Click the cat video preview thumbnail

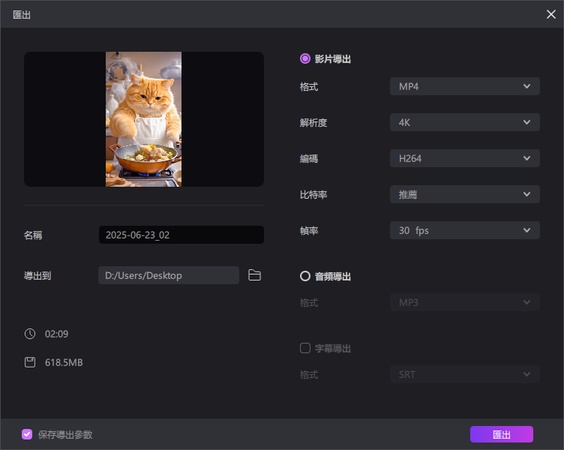coord(144,119)
